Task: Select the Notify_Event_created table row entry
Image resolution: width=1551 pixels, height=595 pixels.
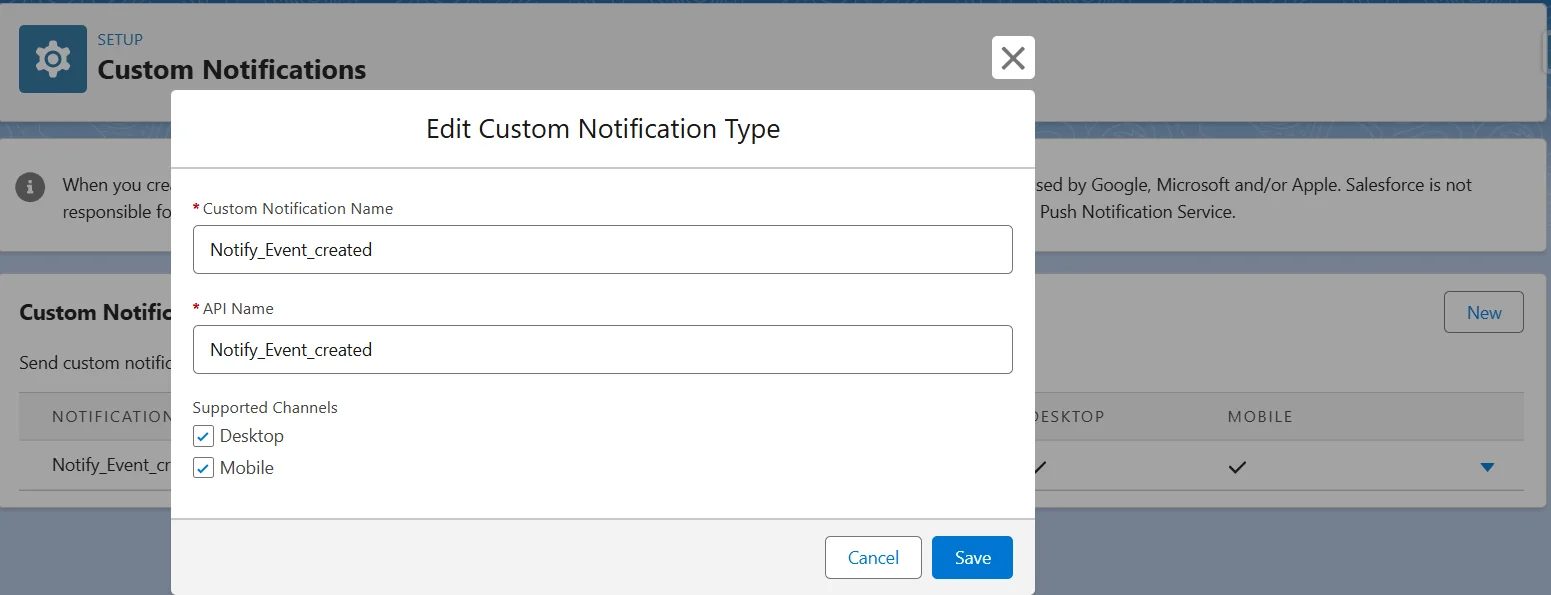Action: (x=112, y=465)
